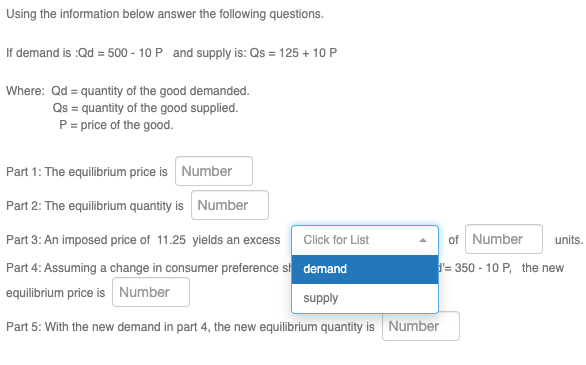586x365 pixels.
Task: Activate the Part 5 new equilibrium quantity field
Action: 421,326
